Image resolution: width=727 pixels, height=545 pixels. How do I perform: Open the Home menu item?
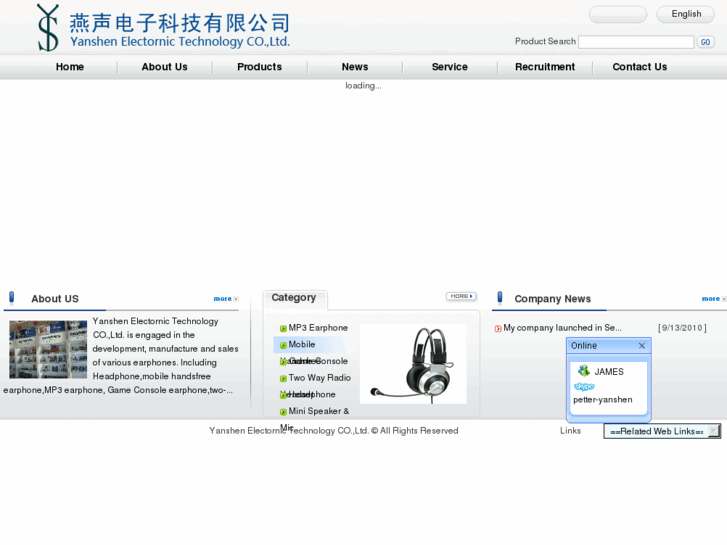click(70, 67)
